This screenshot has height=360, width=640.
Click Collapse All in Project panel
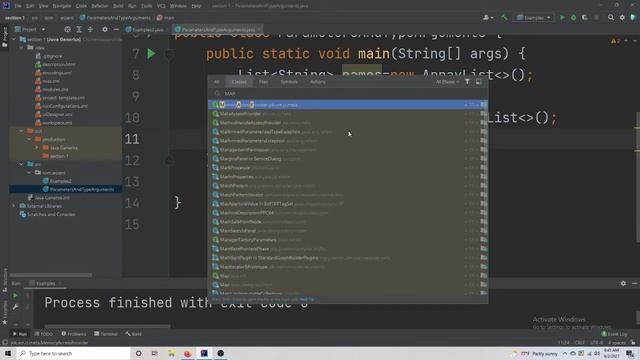click(90, 29)
